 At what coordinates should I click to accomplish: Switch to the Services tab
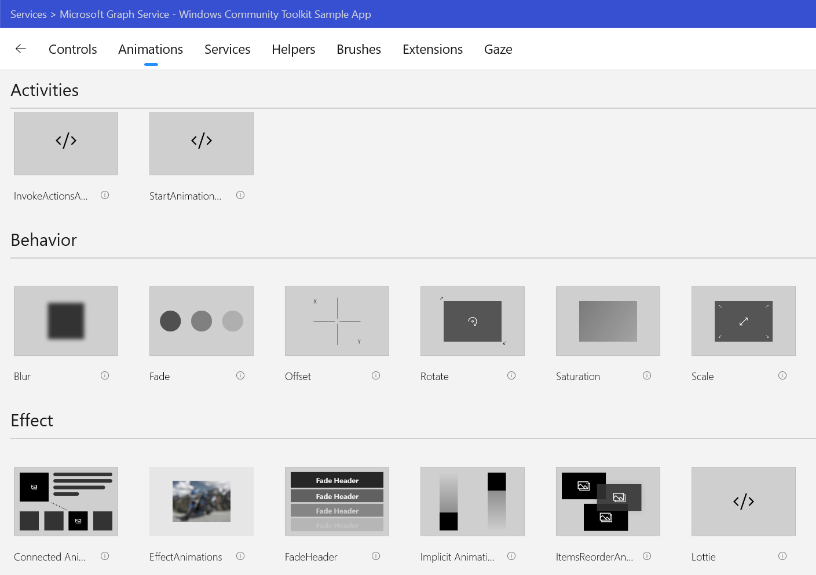click(227, 49)
